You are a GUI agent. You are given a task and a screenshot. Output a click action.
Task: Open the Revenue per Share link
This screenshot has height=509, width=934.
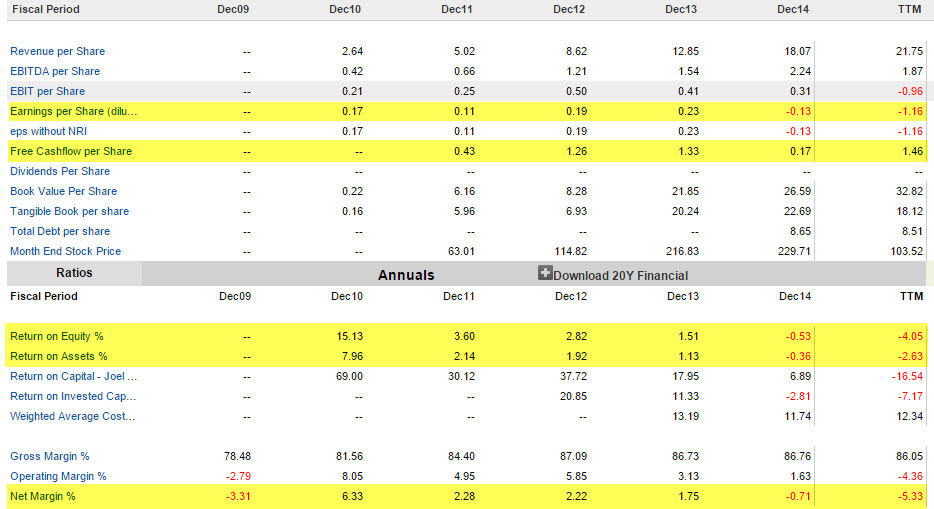click(x=57, y=51)
